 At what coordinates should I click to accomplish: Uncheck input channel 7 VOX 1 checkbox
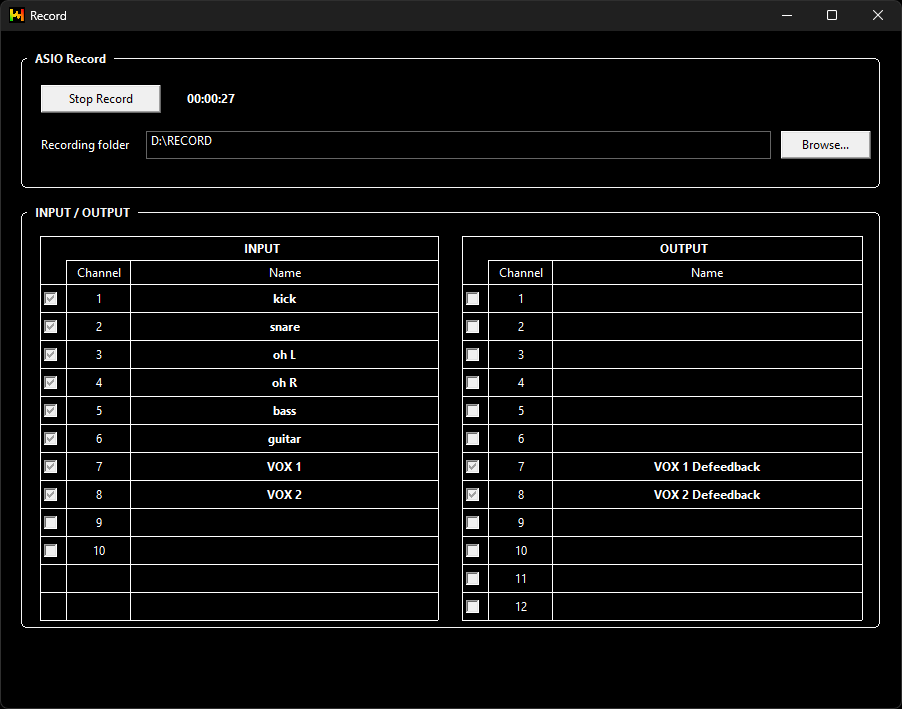click(x=51, y=467)
